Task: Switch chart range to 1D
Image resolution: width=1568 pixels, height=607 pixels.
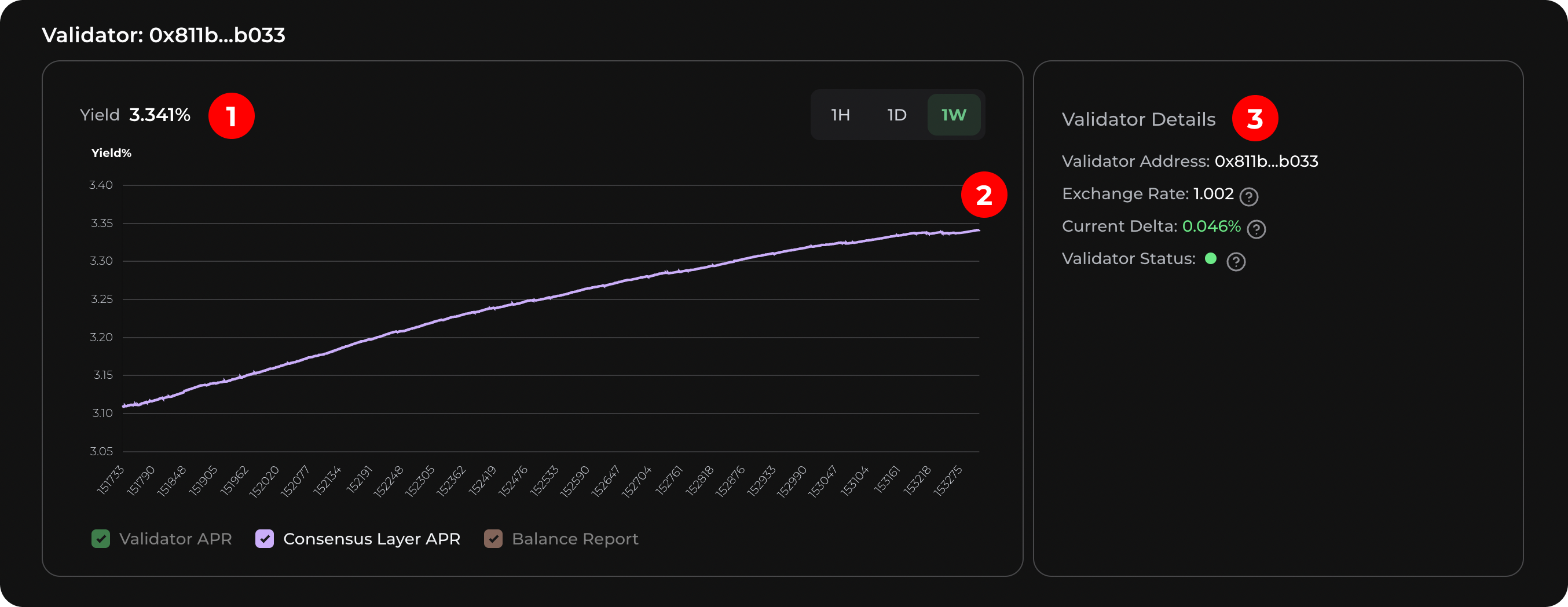Action: (x=896, y=115)
